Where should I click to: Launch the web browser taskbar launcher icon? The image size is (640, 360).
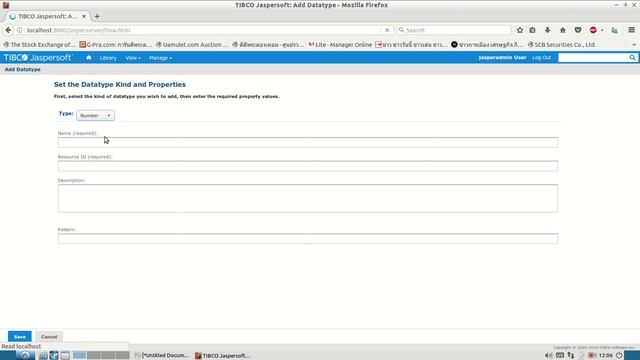tap(54, 356)
